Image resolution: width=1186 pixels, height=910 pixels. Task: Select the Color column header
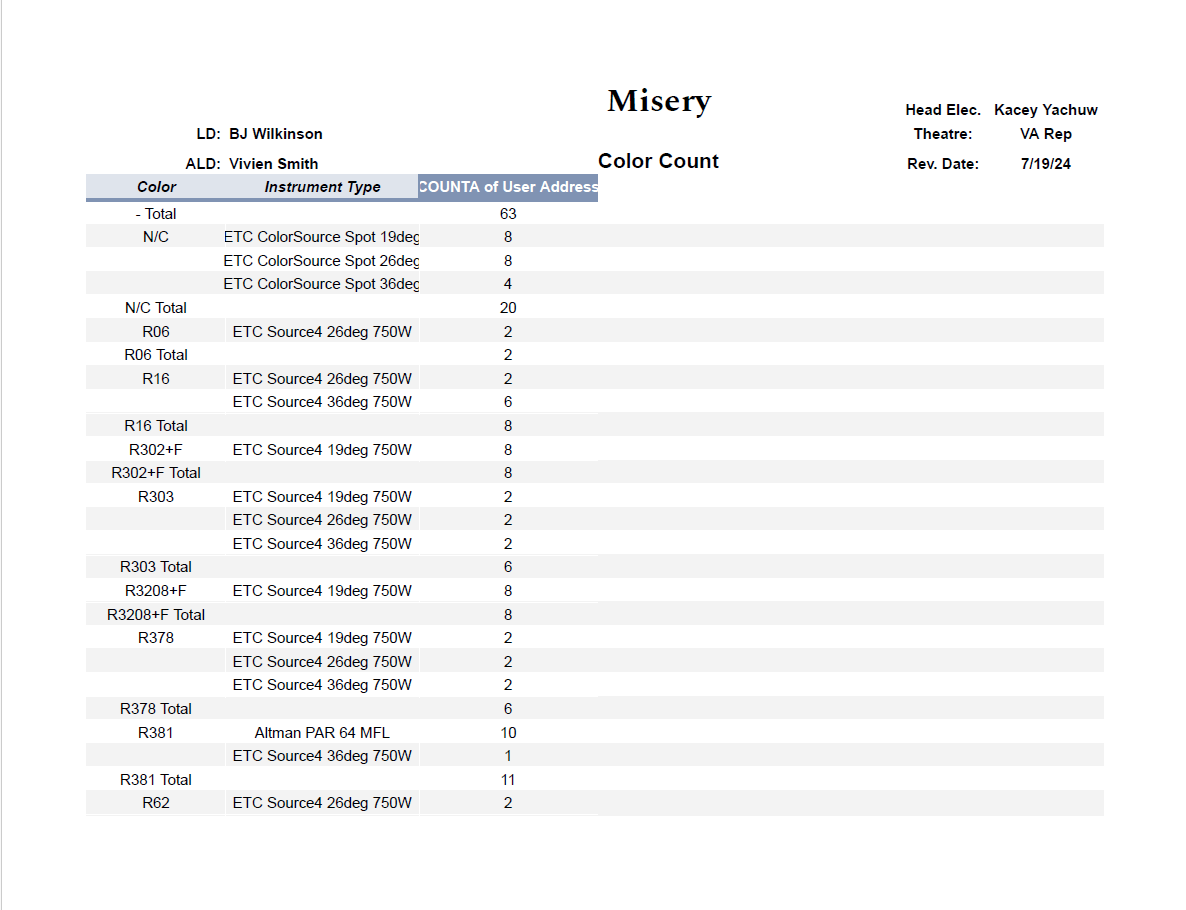pyautogui.click(x=156, y=187)
